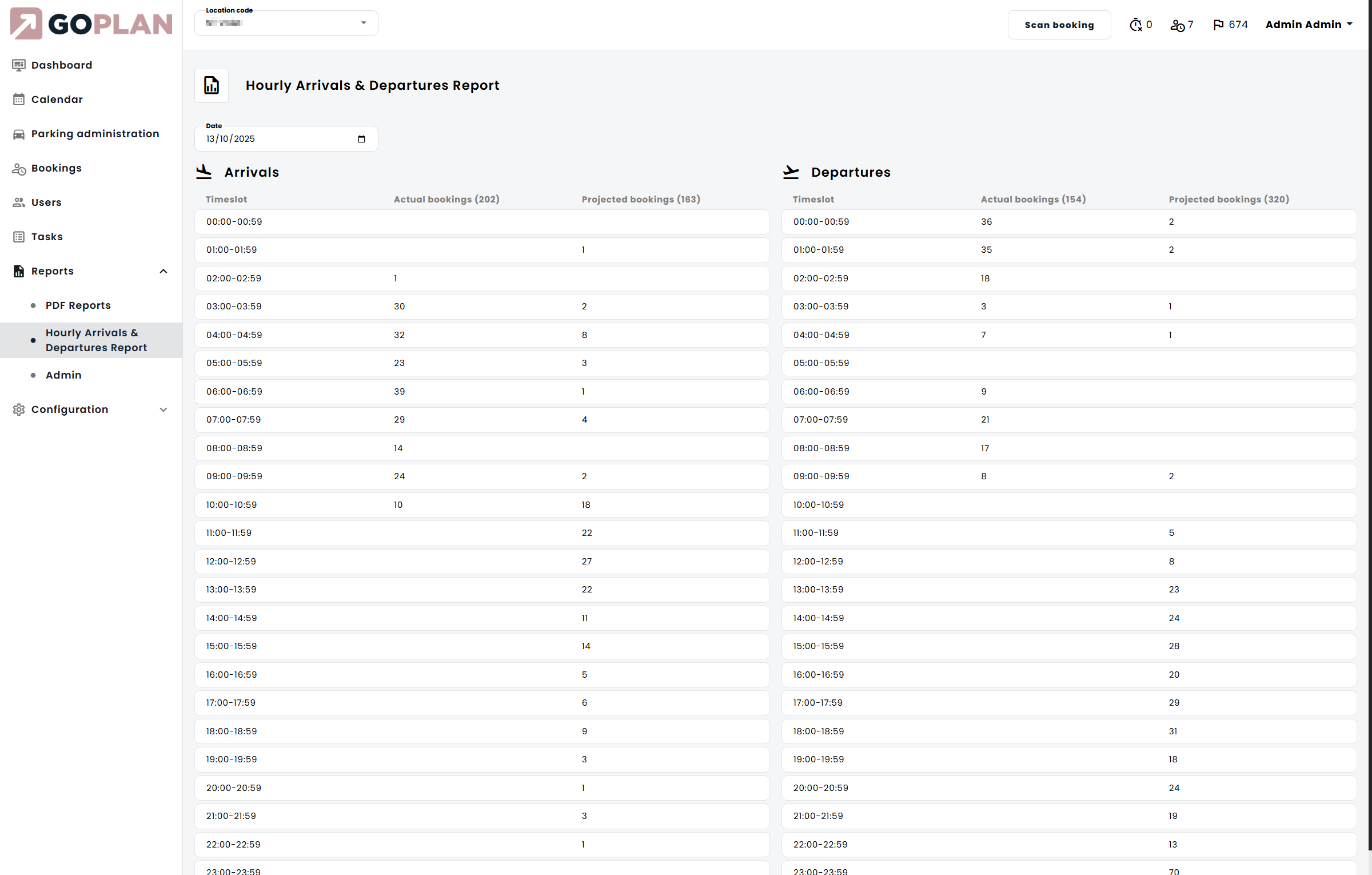Go to the Dashboard page
Viewport: 1372px width, 875px height.
(61, 65)
